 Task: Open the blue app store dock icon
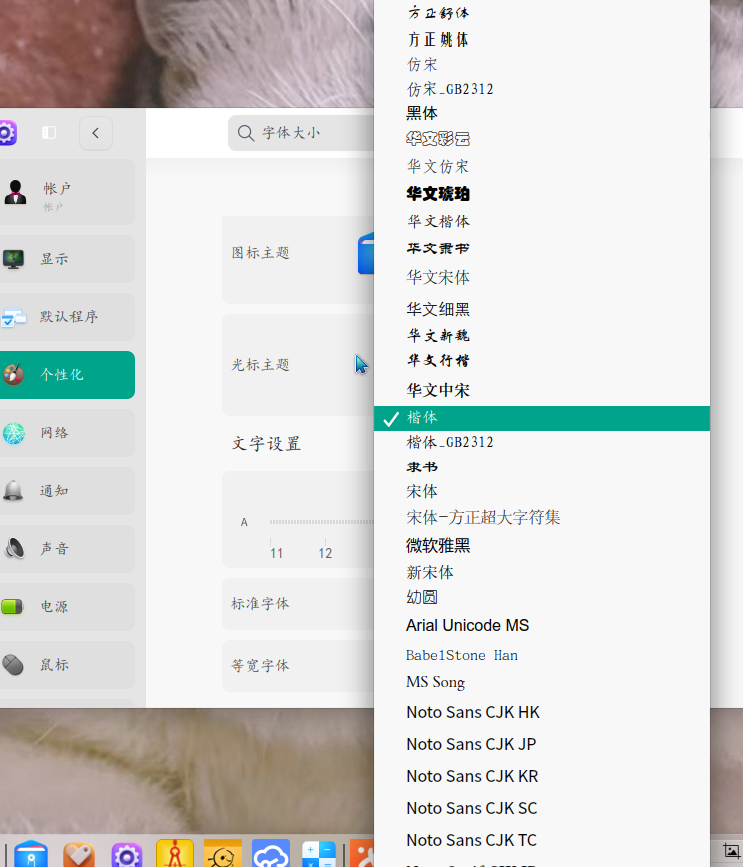pyautogui.click(x=31, y=854)
